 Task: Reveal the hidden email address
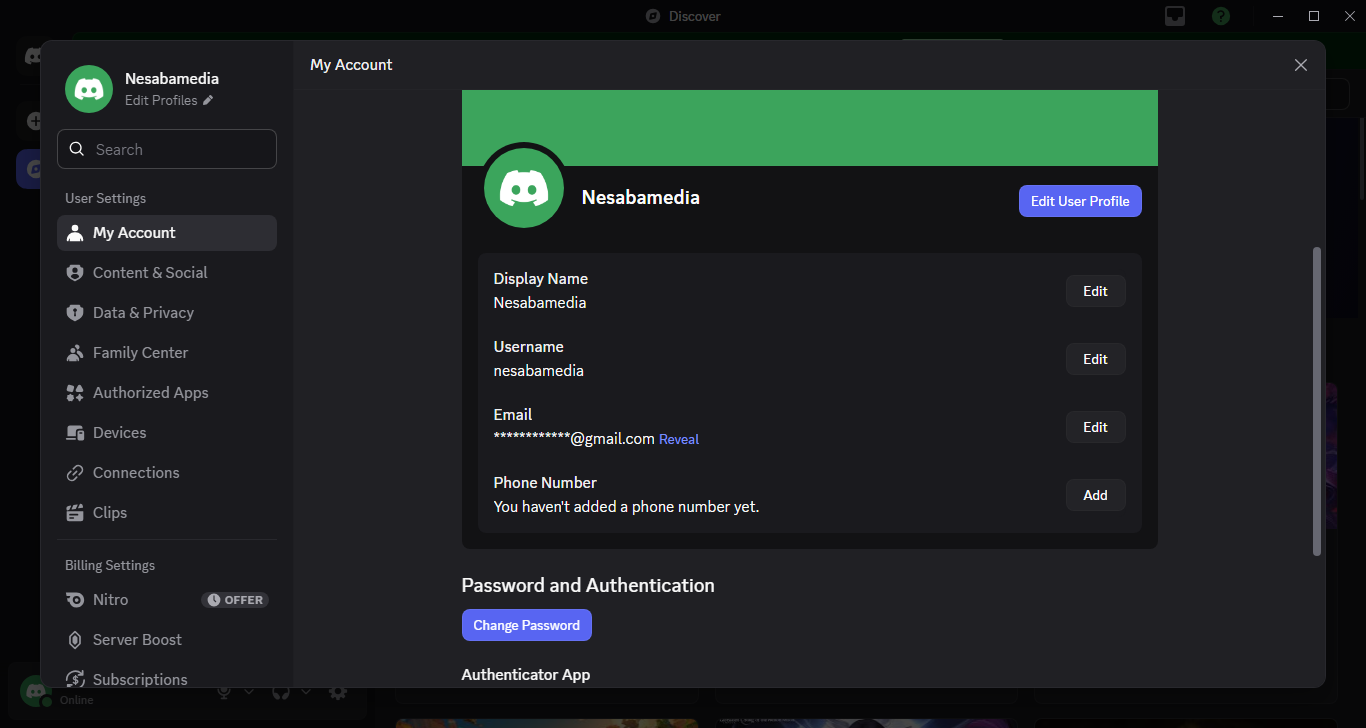click(x=678, y=439)
